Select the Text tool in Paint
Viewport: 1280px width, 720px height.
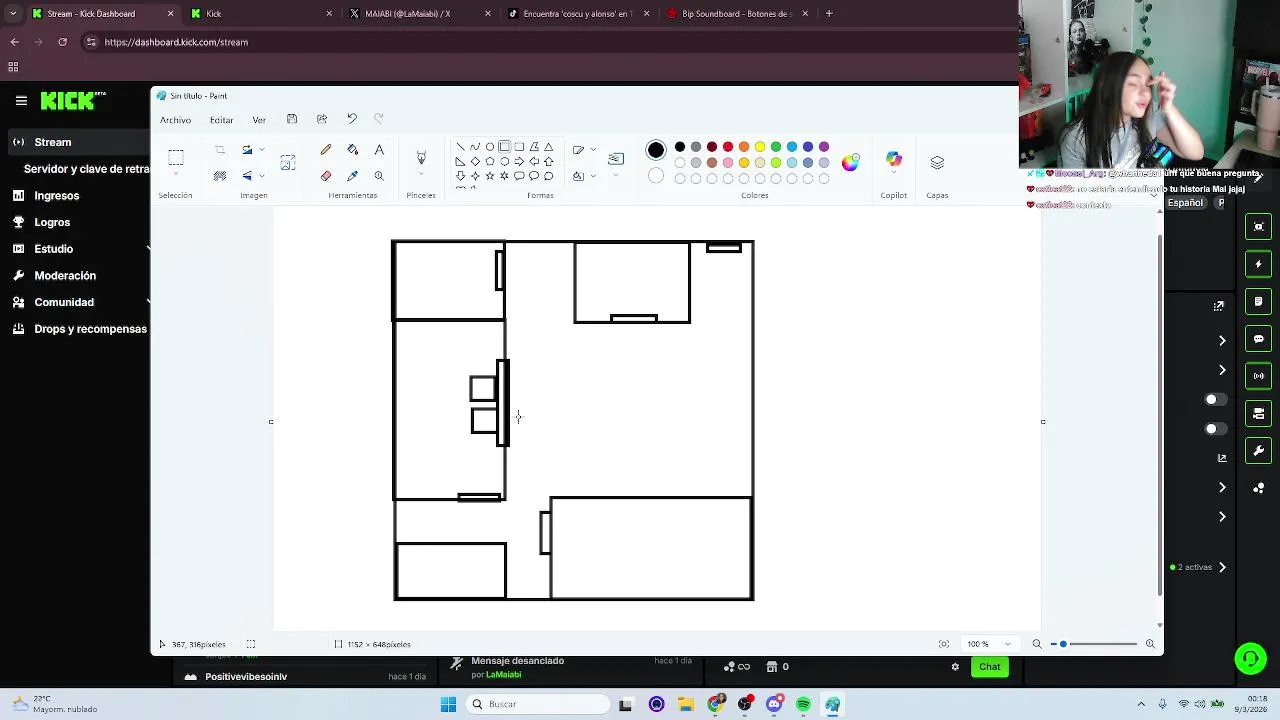click(379, 150)
